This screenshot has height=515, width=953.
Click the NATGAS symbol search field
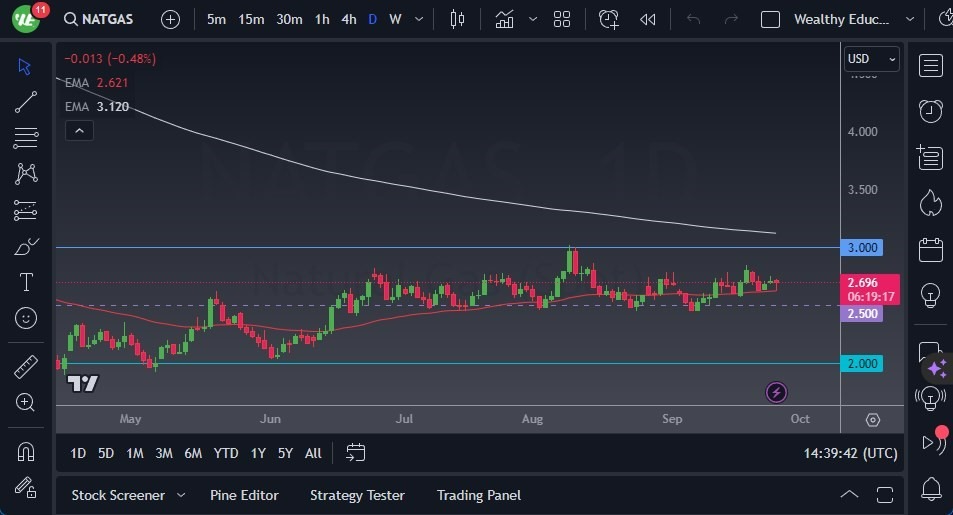click(103, 19)
